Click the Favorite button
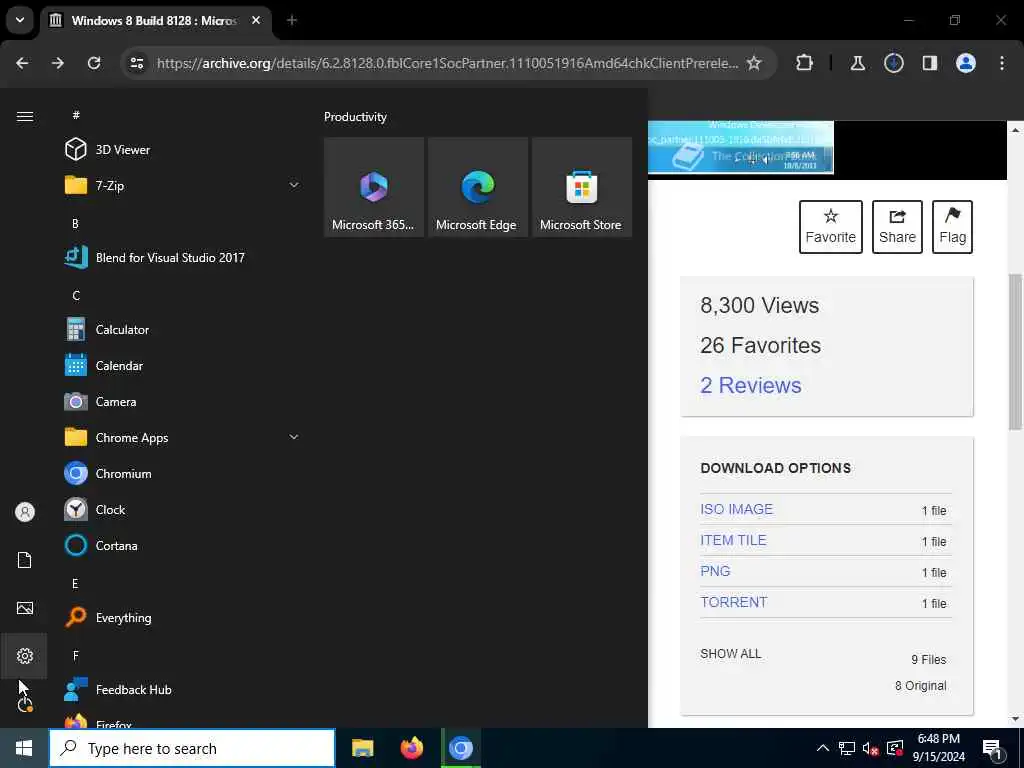The width and height of the screenshot is (1024, 768). click(831, 227)
